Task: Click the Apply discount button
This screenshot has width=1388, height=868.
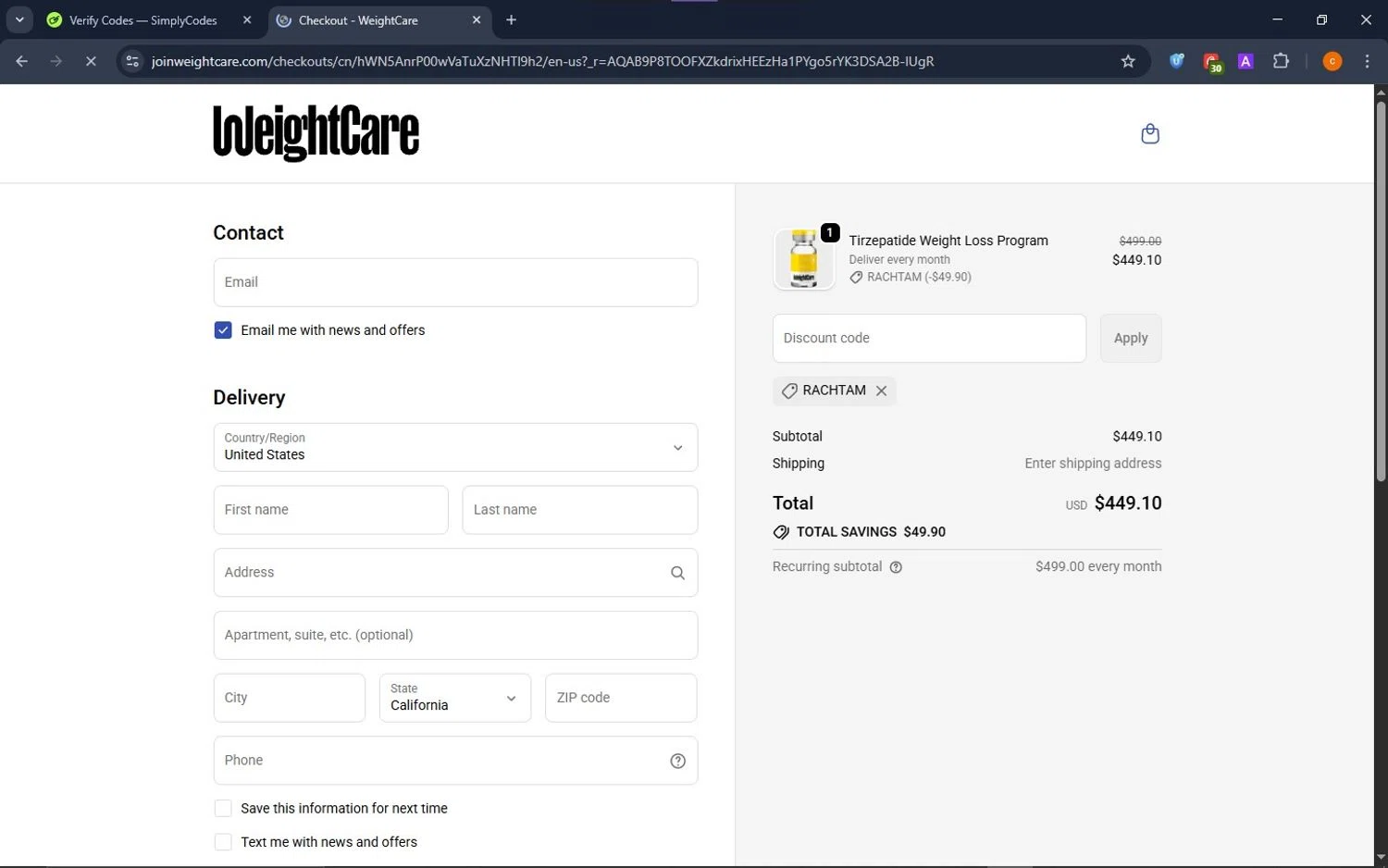Action: tap(1131, 339)
